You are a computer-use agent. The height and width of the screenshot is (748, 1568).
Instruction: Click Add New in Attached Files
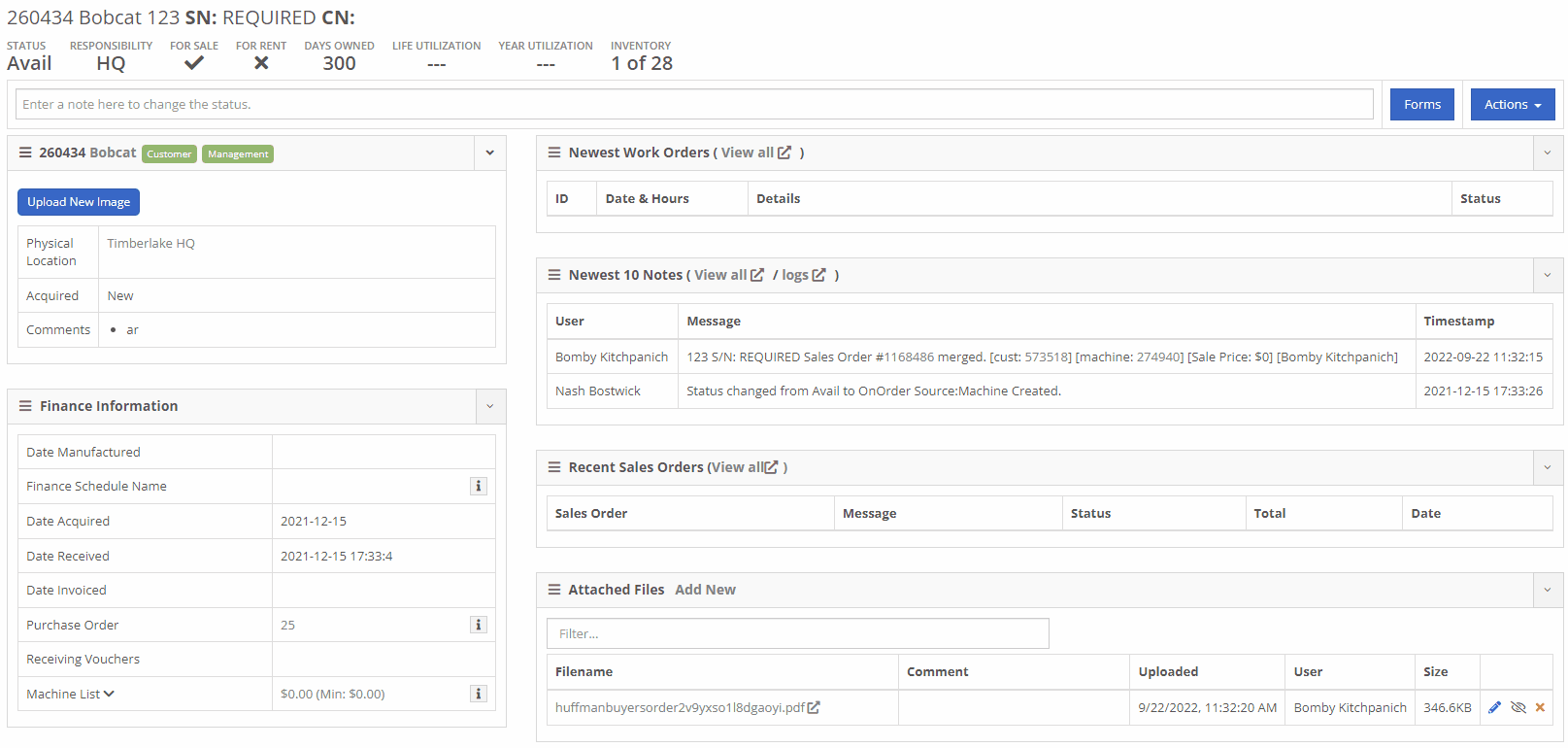click(x=705, y=590)
